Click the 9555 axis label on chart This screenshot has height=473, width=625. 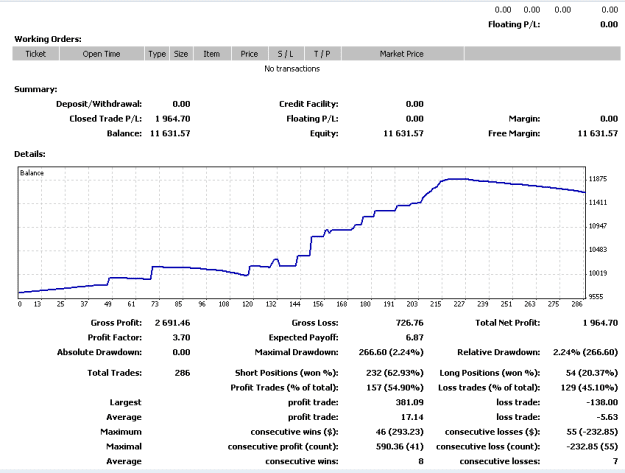[x=596, y=297]
